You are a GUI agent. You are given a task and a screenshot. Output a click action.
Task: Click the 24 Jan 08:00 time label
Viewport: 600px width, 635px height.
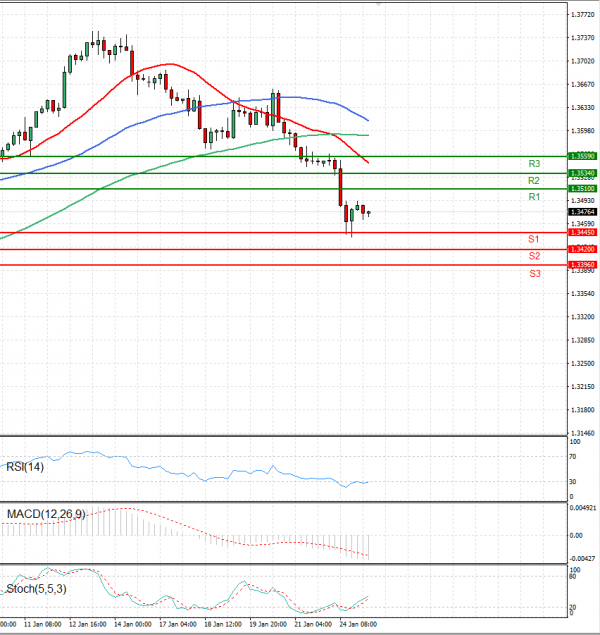tap(358, 624)
